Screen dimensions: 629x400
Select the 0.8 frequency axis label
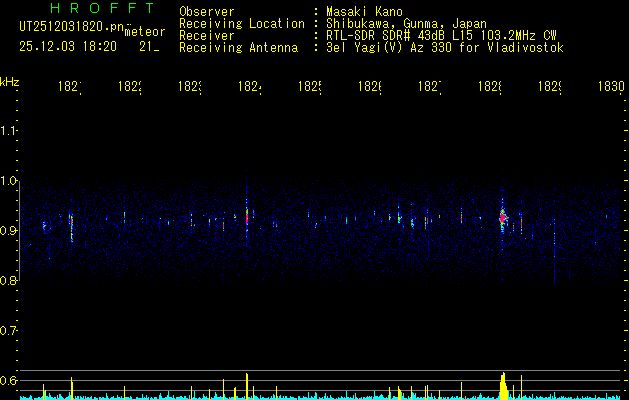coord(9,280)
